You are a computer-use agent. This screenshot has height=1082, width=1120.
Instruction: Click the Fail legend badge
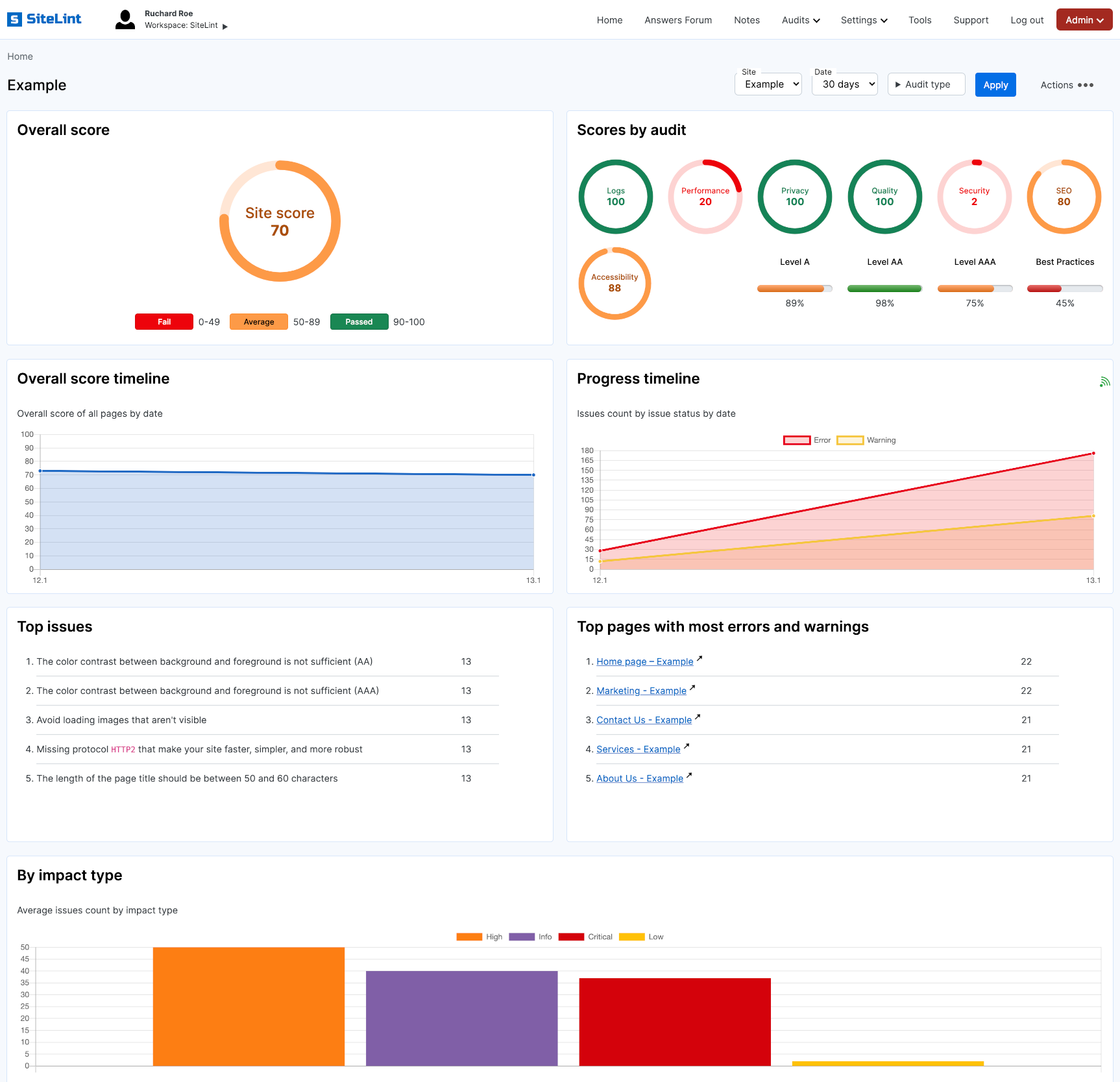[164, 322]
